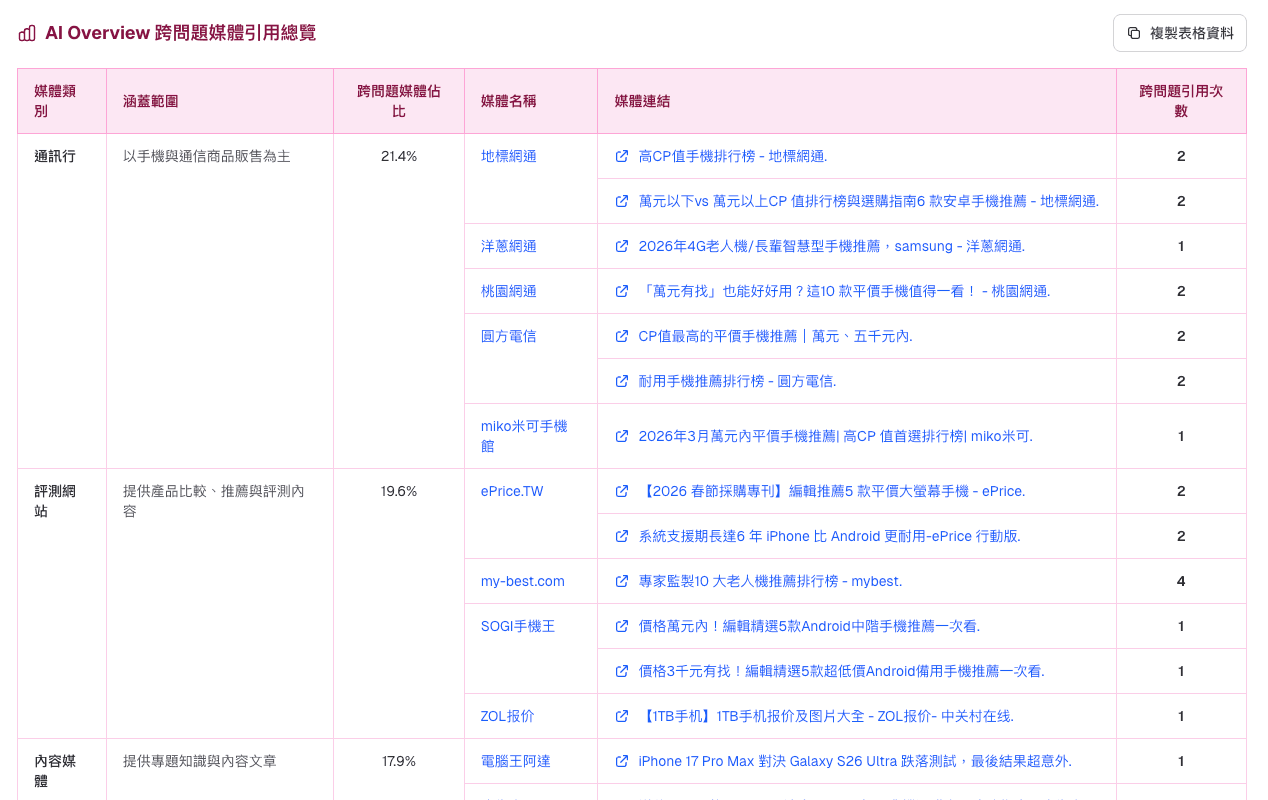Click external link icon for 耐用手機推薦排行榜 - 圓方電信
Image resolution: width=1268 pixels, height=800 pixels.
click(x=621, y=381)
